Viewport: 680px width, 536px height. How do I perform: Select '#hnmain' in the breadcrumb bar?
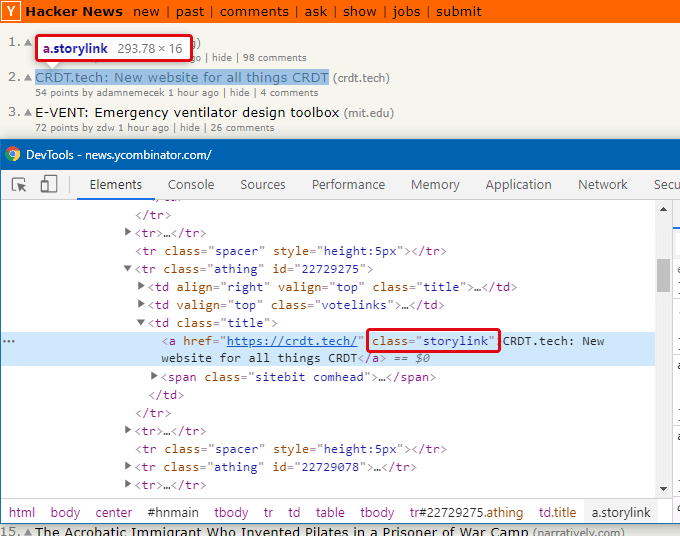pyautogui.click(x=173, y=513)
